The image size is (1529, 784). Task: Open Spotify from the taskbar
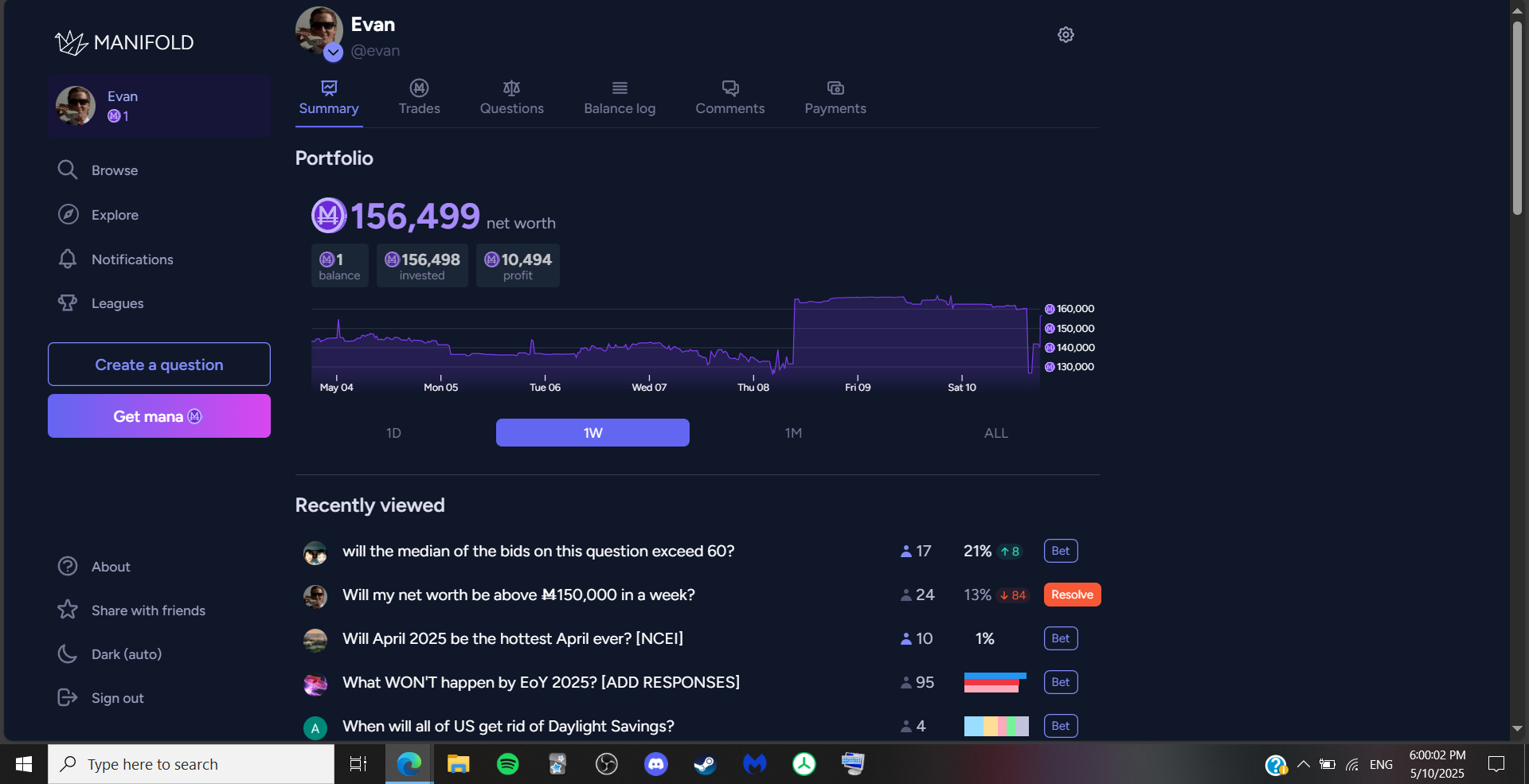point(507,764)
